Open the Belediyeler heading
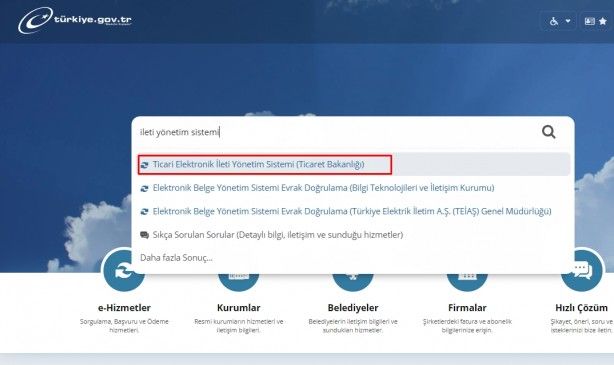The height and width of the screenshot is (365, 614). (x=353, y=308)
